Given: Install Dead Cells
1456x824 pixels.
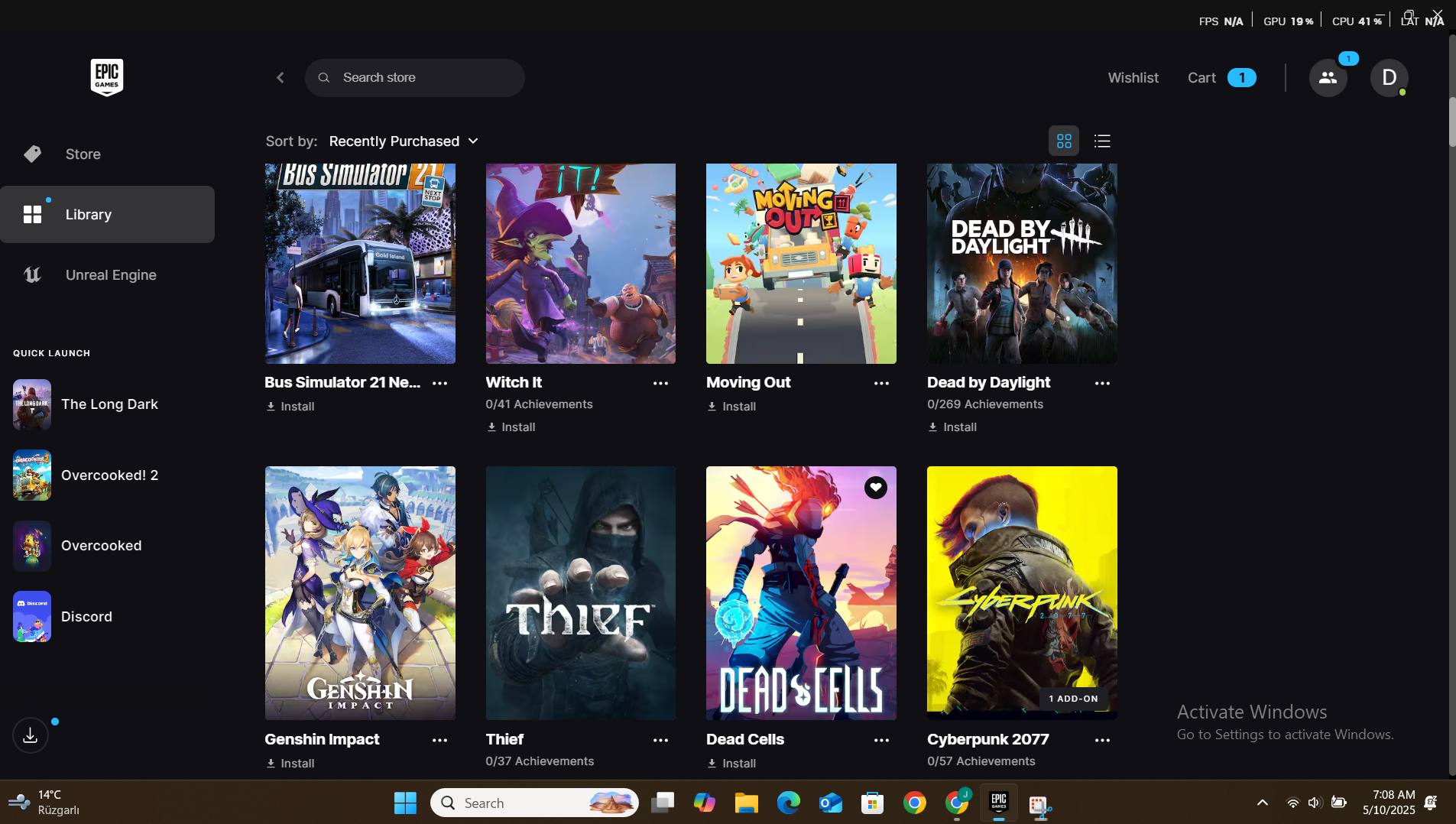Looking at the screenshot, I should point(731,764).
